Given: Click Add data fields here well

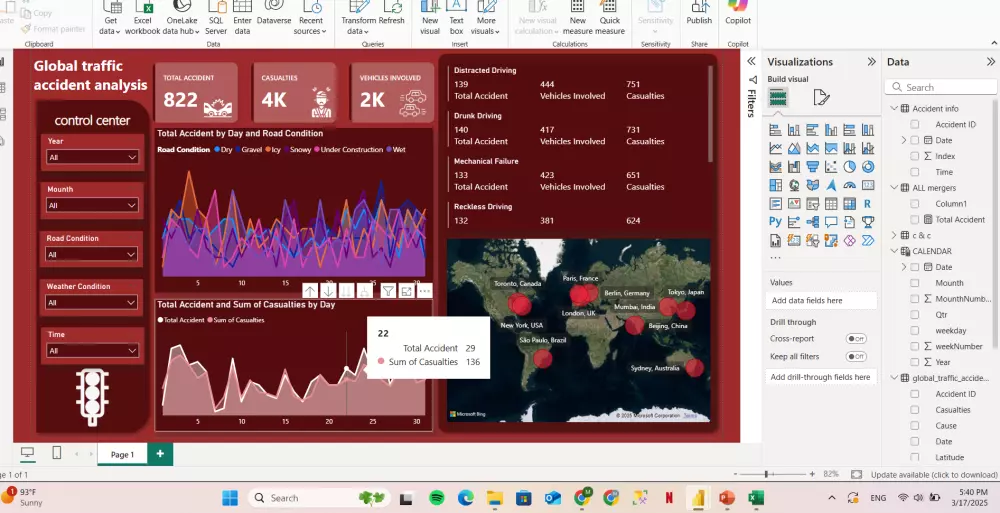Looking at the screenshot, I should click(821, 301).
